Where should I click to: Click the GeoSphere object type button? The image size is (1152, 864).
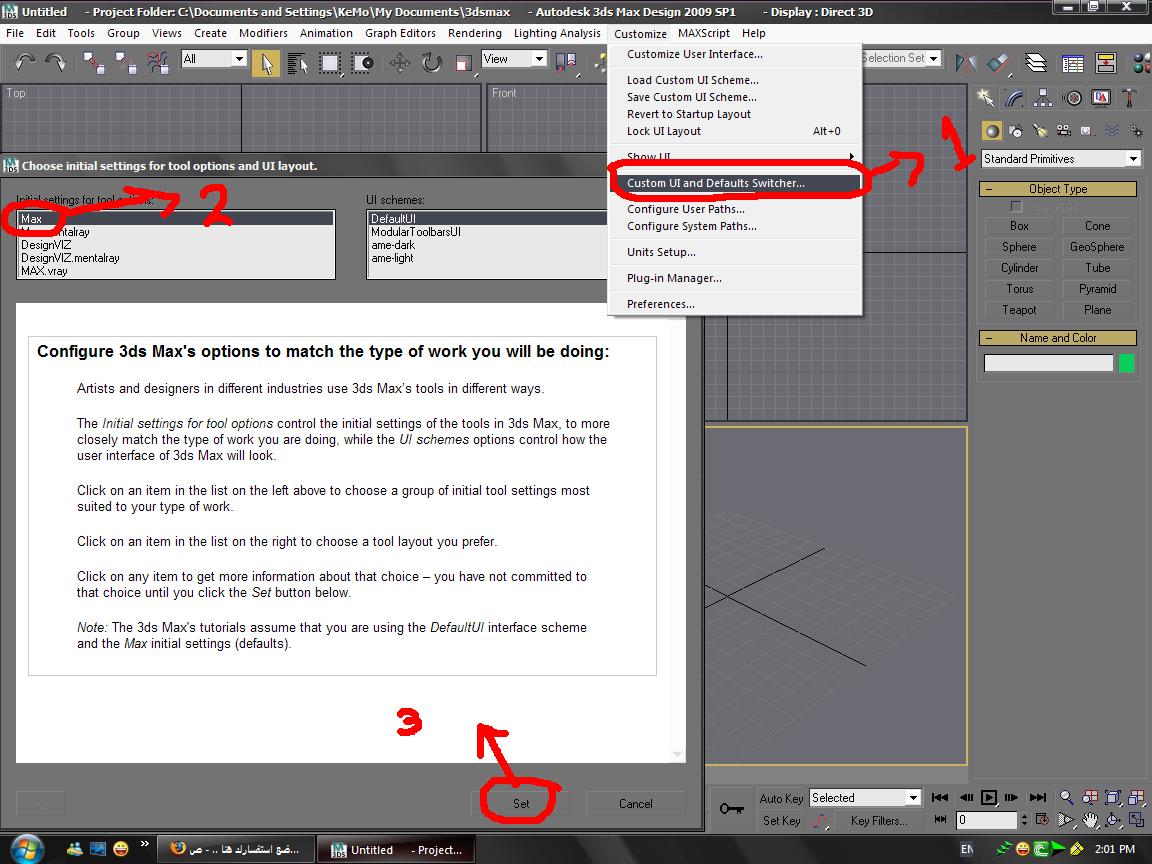tap(1097, 247)
